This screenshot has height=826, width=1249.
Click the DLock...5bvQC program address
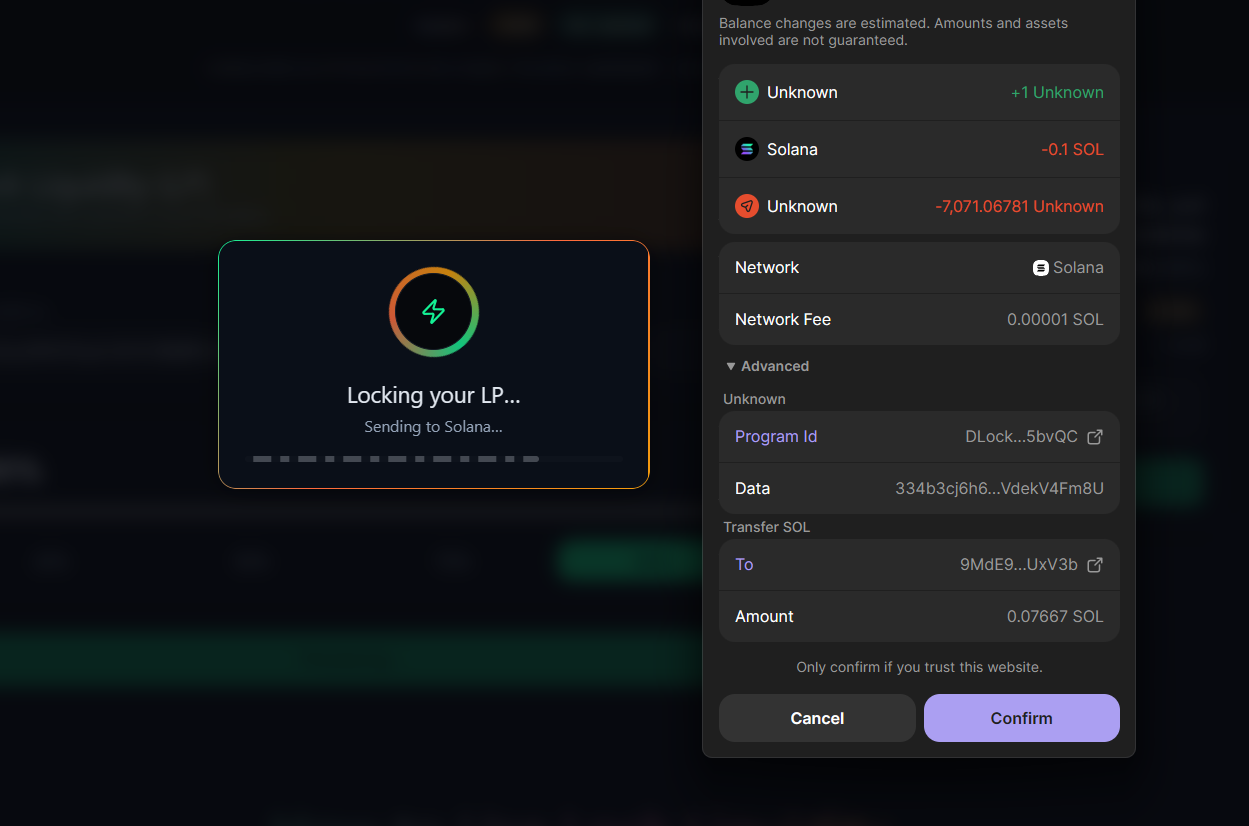tap(1021, 437)
